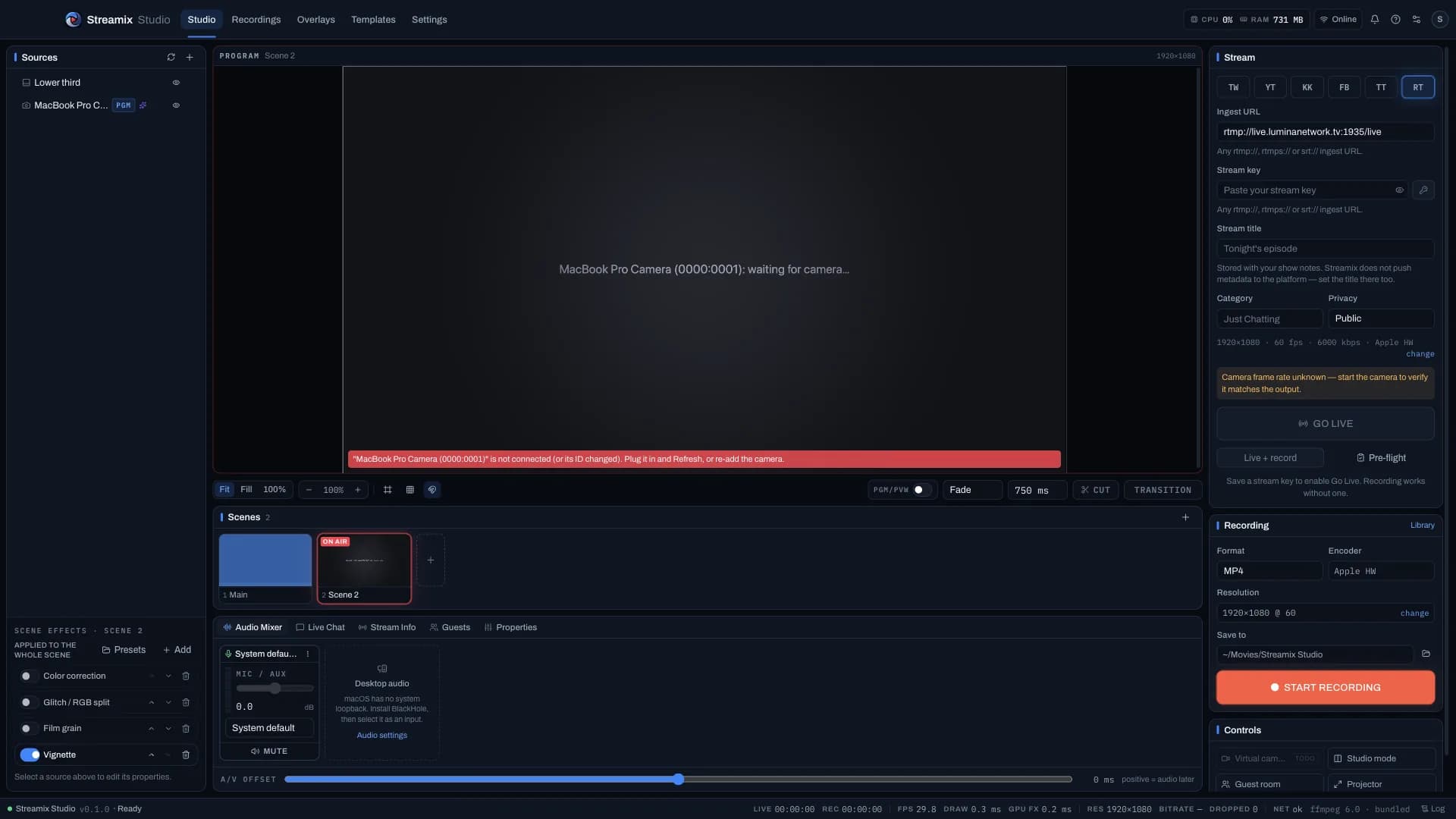Zoom in the program preview
Viewport: 1456px width, 819px height.
click(x=358, y=490)
